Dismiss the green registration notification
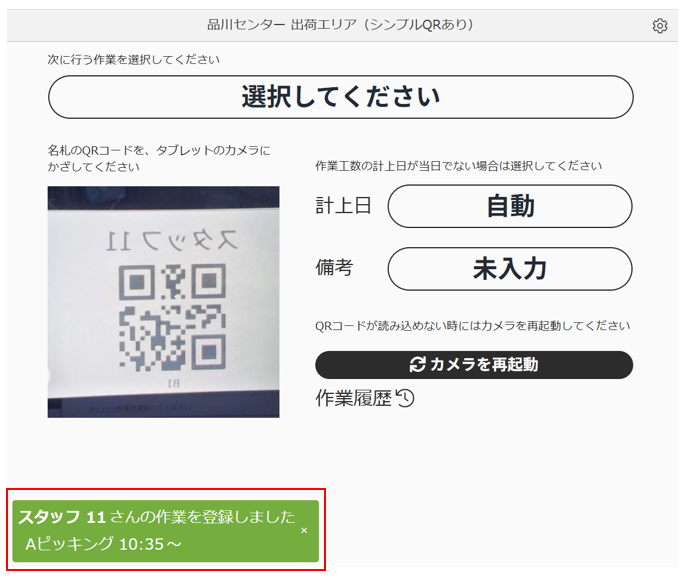686x582 pixels. [x=304, y=530]
